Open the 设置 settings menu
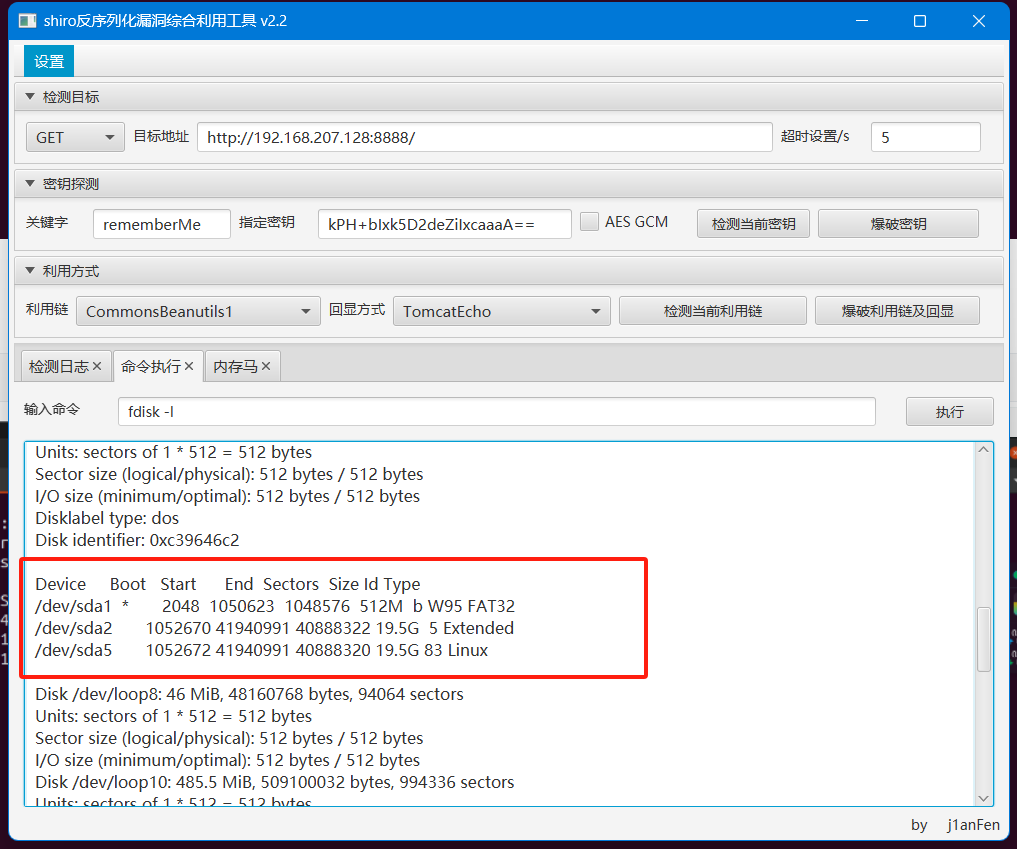1017x849 pixels. pos(49,62)
